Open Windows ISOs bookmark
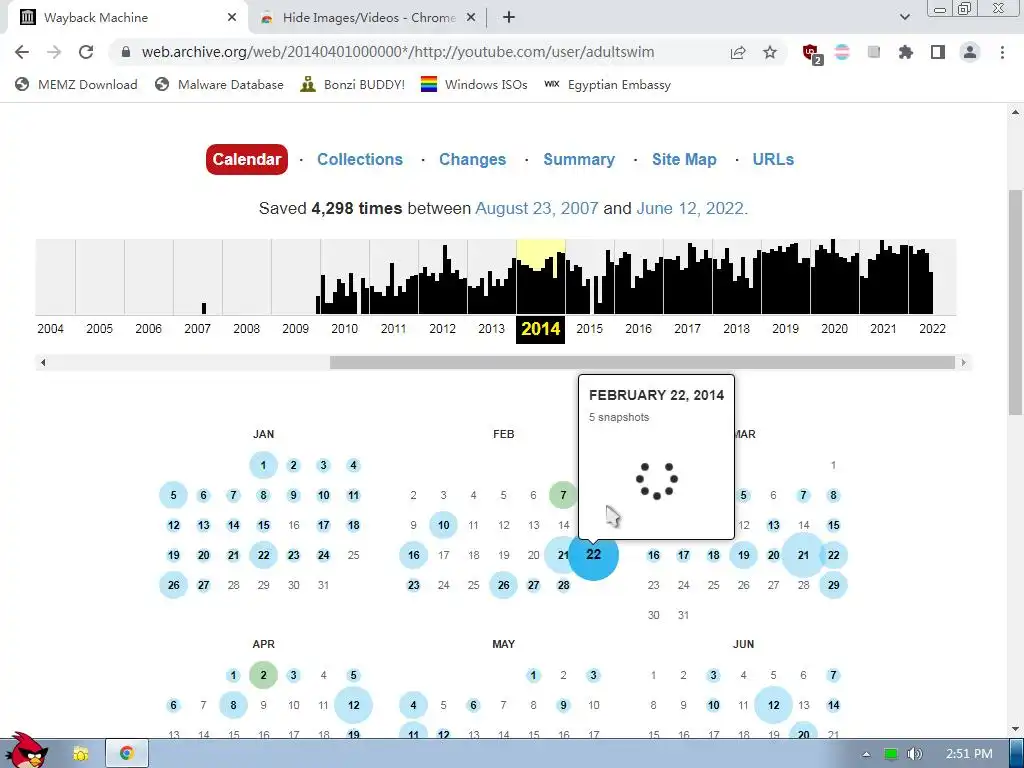Image resolution: width=1024 pixels, height=768 pixels. pyautogui.click(x=474, y=84)
